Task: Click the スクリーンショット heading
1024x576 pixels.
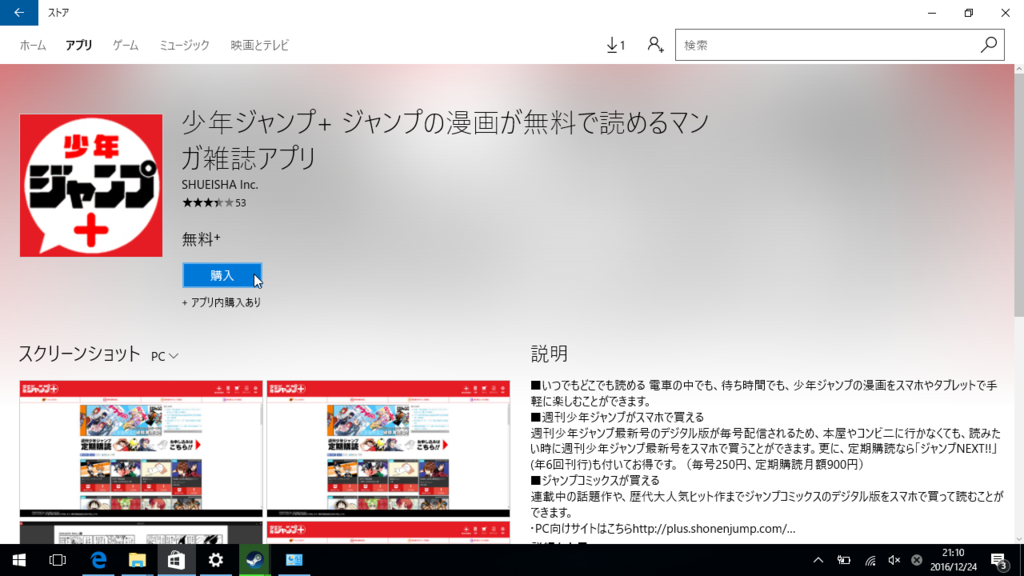Action: pos(79,354)
